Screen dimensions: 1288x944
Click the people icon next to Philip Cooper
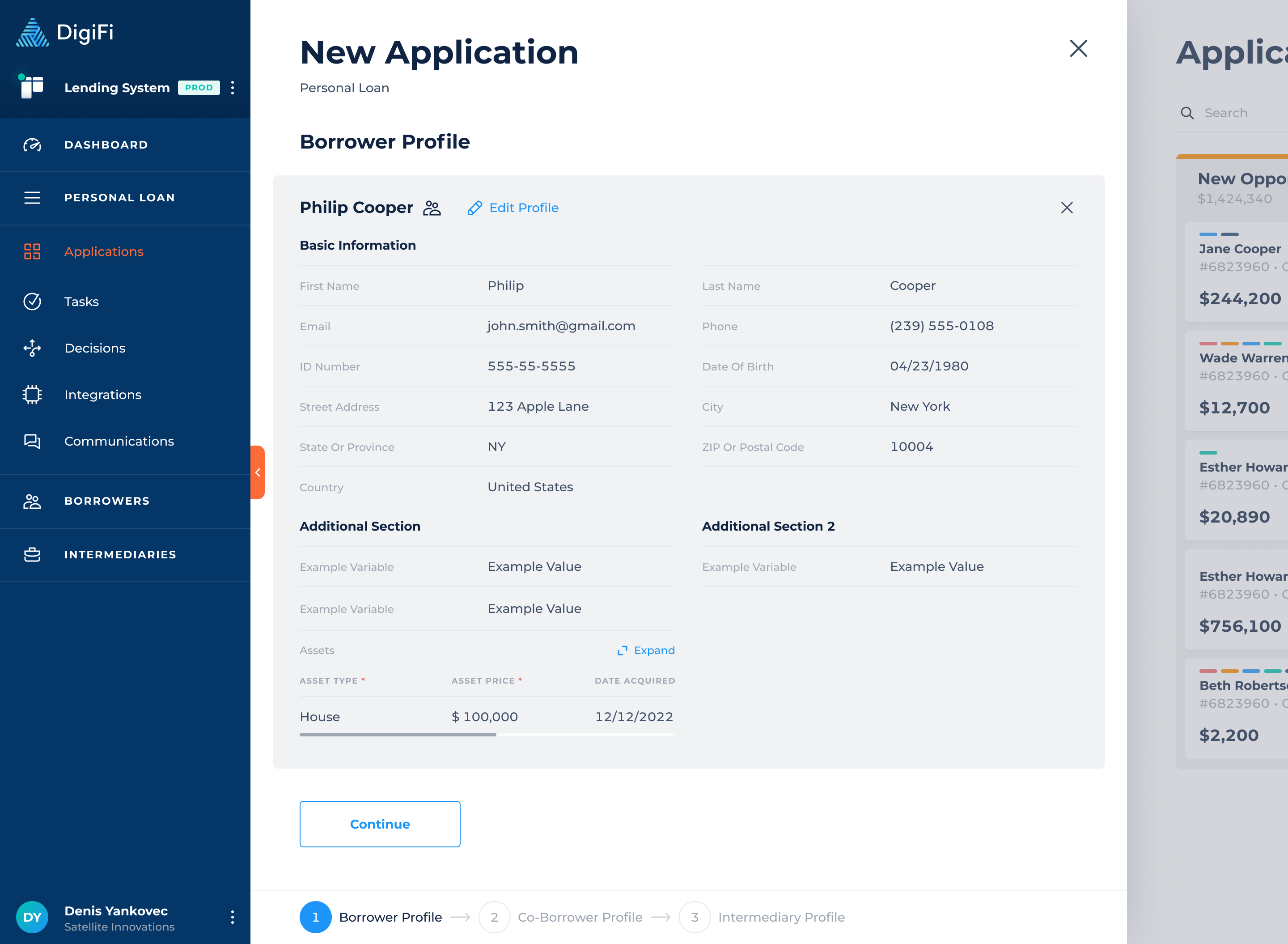click(x=432, y=208)
